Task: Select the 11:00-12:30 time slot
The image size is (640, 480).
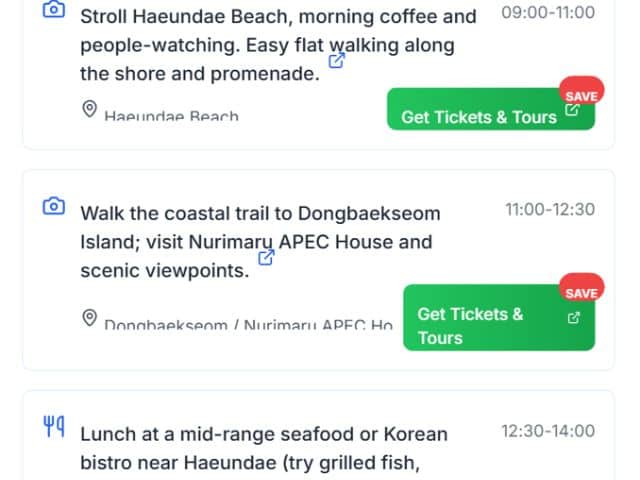Action: [x=549, y=210]
